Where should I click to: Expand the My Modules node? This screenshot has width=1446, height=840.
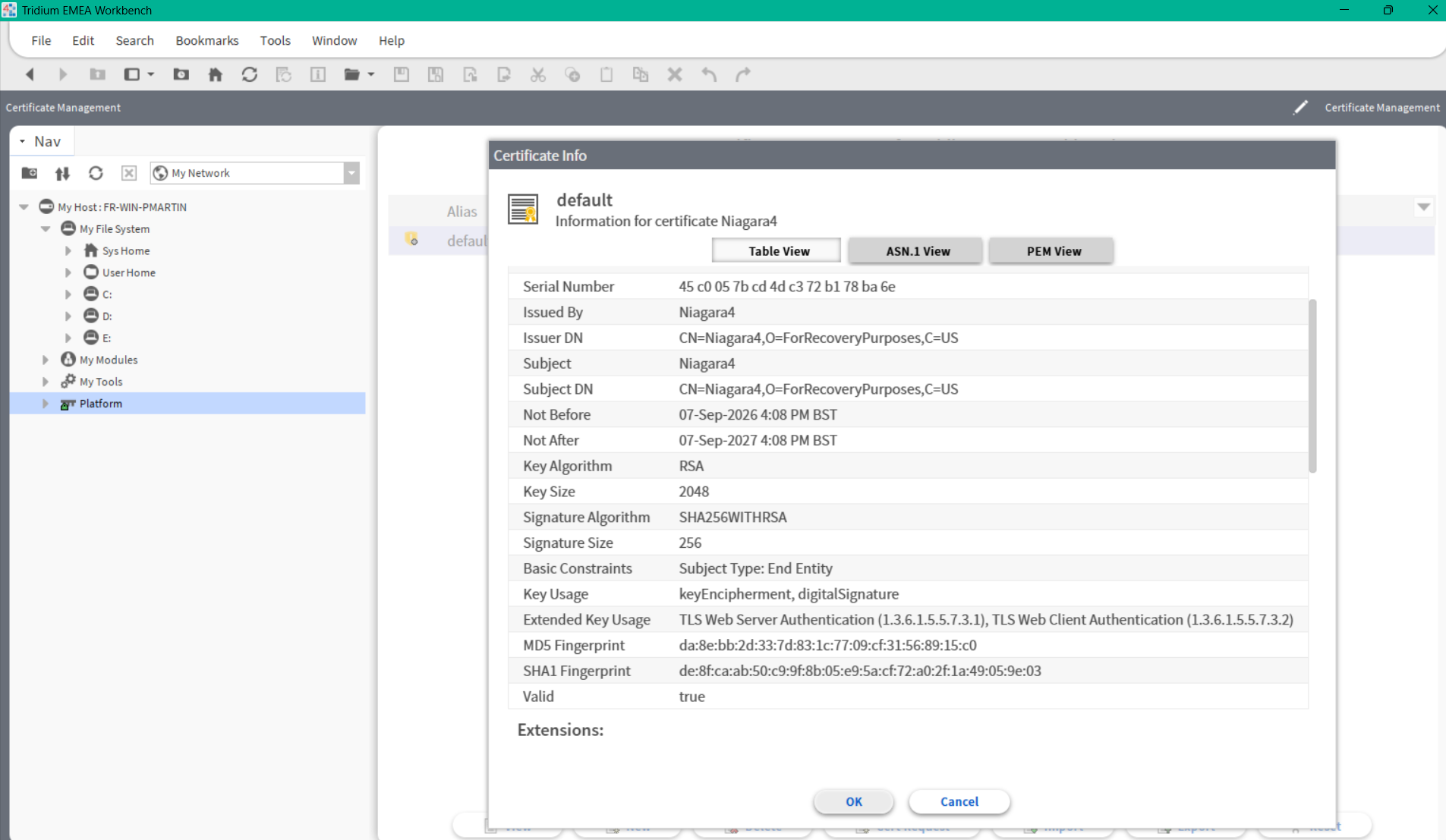46,360
